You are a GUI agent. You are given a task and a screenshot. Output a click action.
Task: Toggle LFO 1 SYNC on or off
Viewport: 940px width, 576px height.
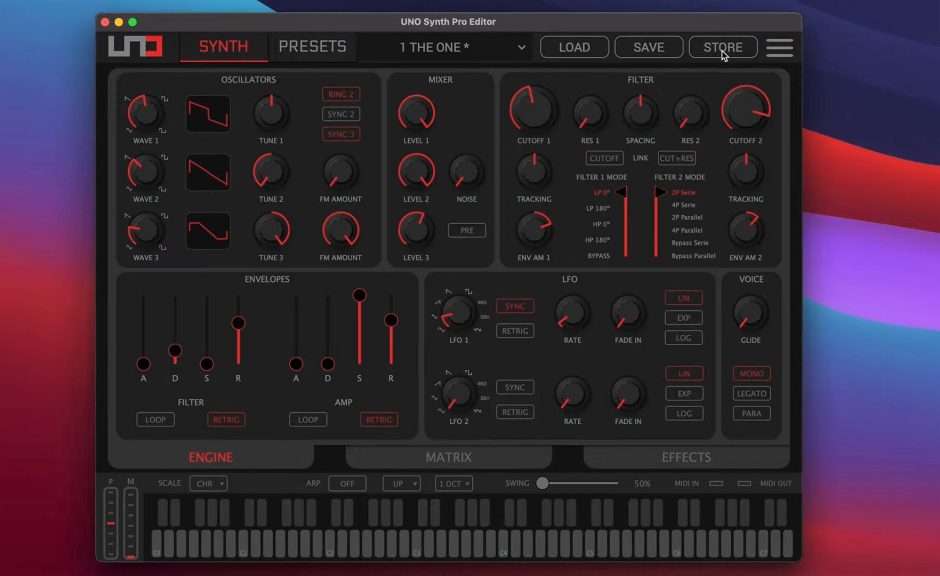tap(515, 306)
